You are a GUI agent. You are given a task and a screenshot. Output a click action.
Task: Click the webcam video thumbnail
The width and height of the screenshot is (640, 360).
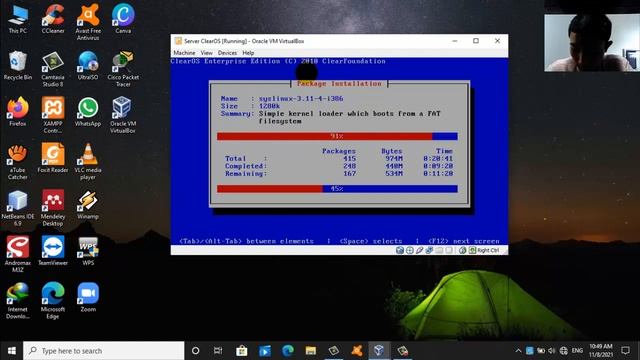(x=592, y=43)
